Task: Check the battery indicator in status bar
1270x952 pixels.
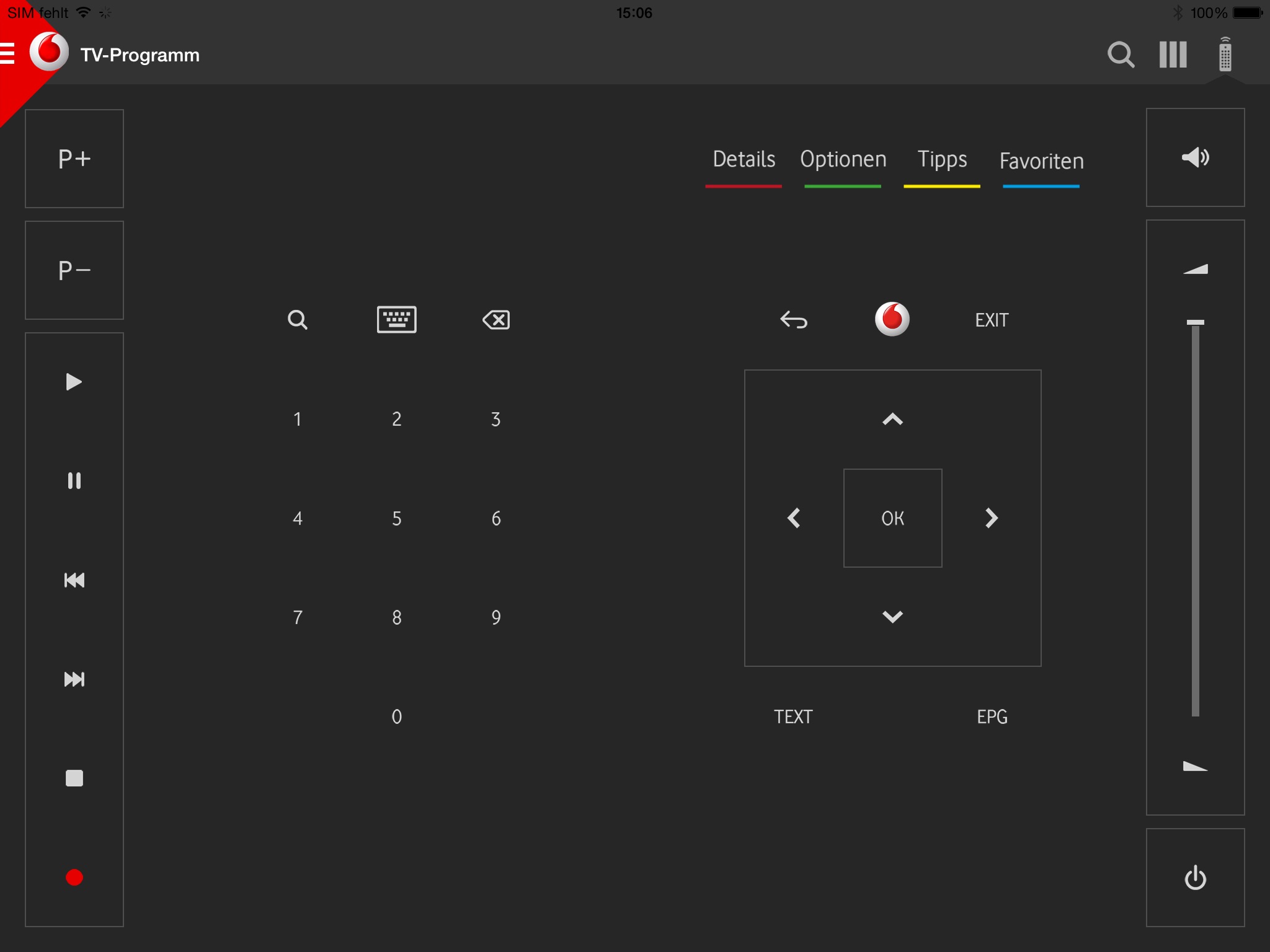Action: point(1248,12)
